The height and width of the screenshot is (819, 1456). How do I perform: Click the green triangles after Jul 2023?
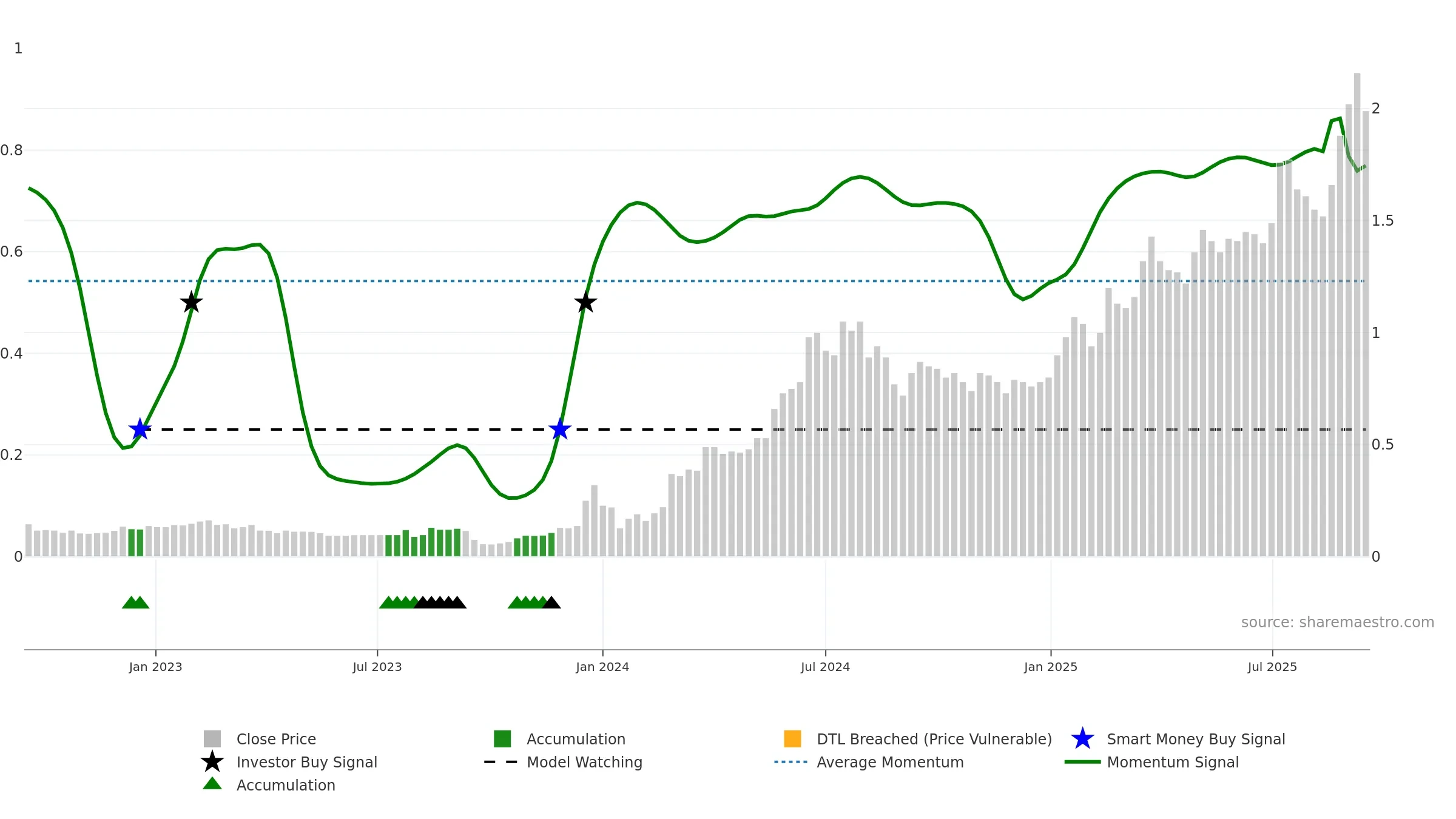pyautogui.click(x=398, y=602)
